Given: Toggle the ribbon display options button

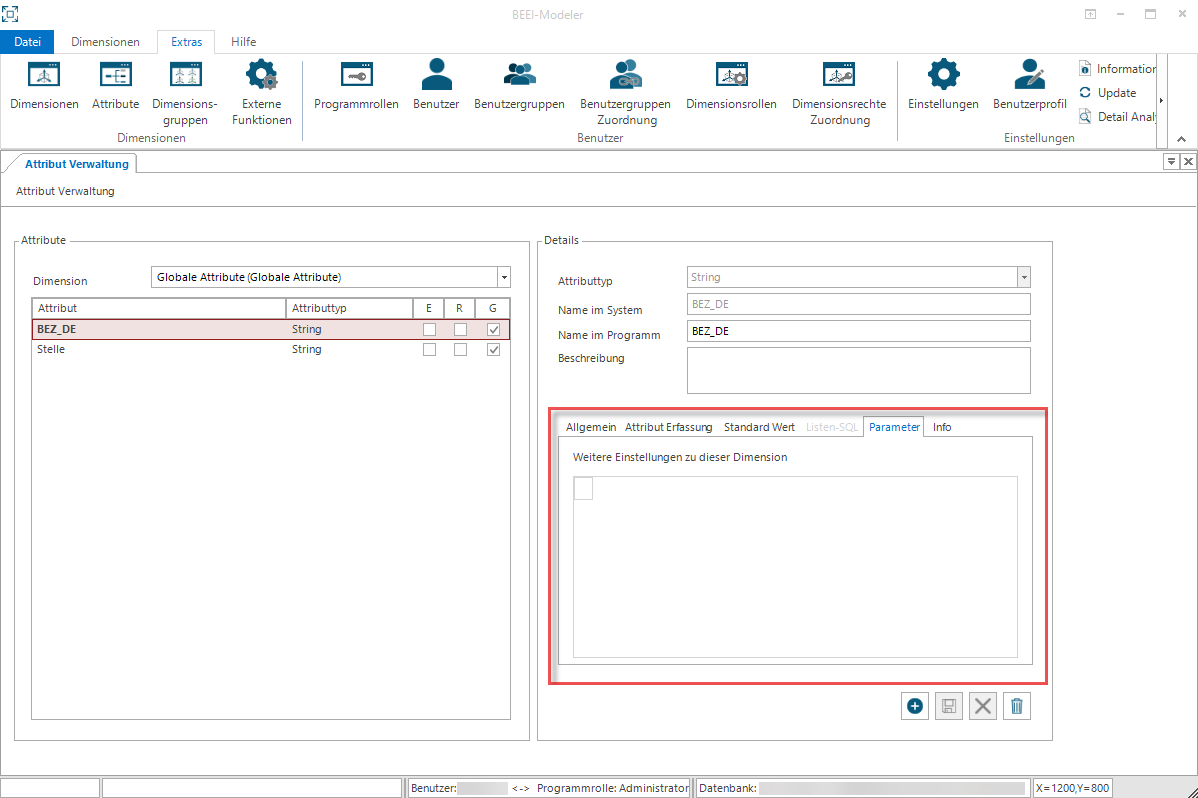Looking at the screenshot, I should [x=1090, y=14].
